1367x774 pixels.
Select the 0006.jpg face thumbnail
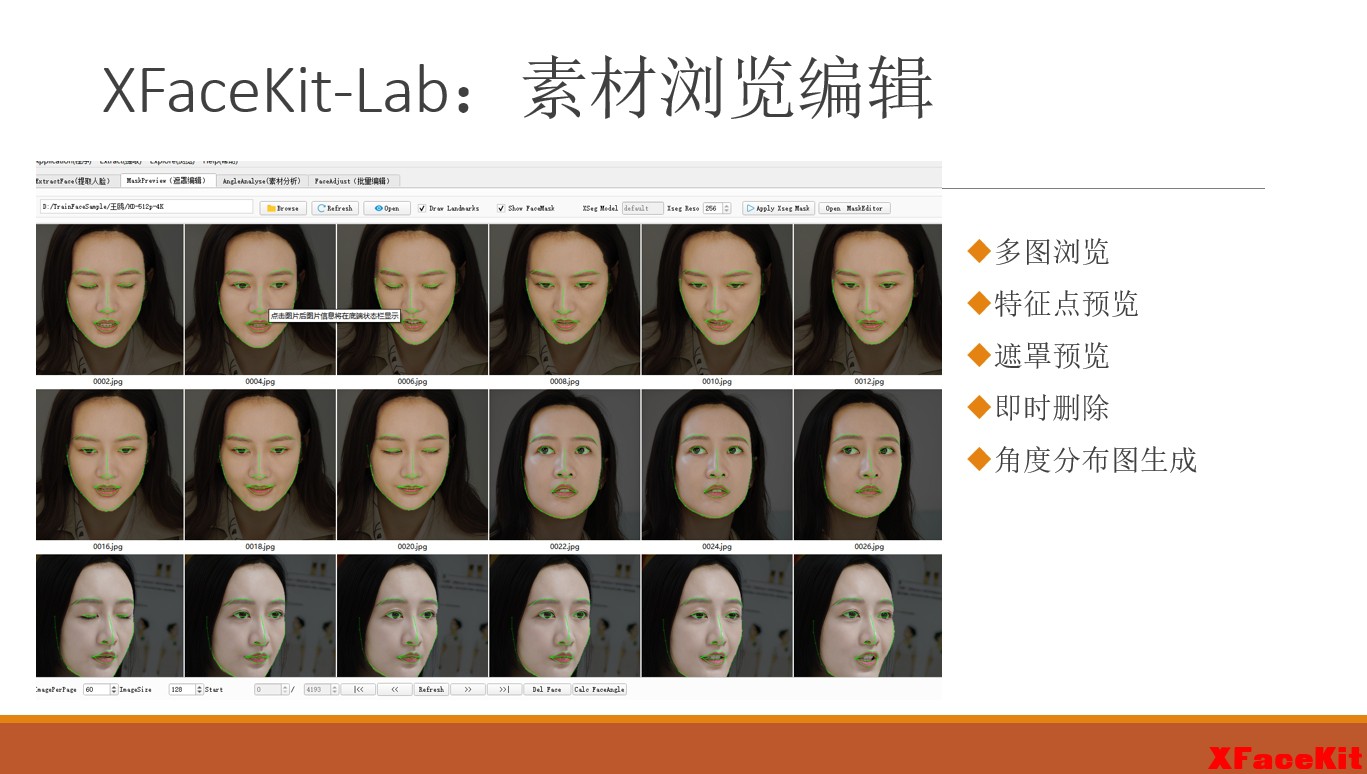[412, 299]
